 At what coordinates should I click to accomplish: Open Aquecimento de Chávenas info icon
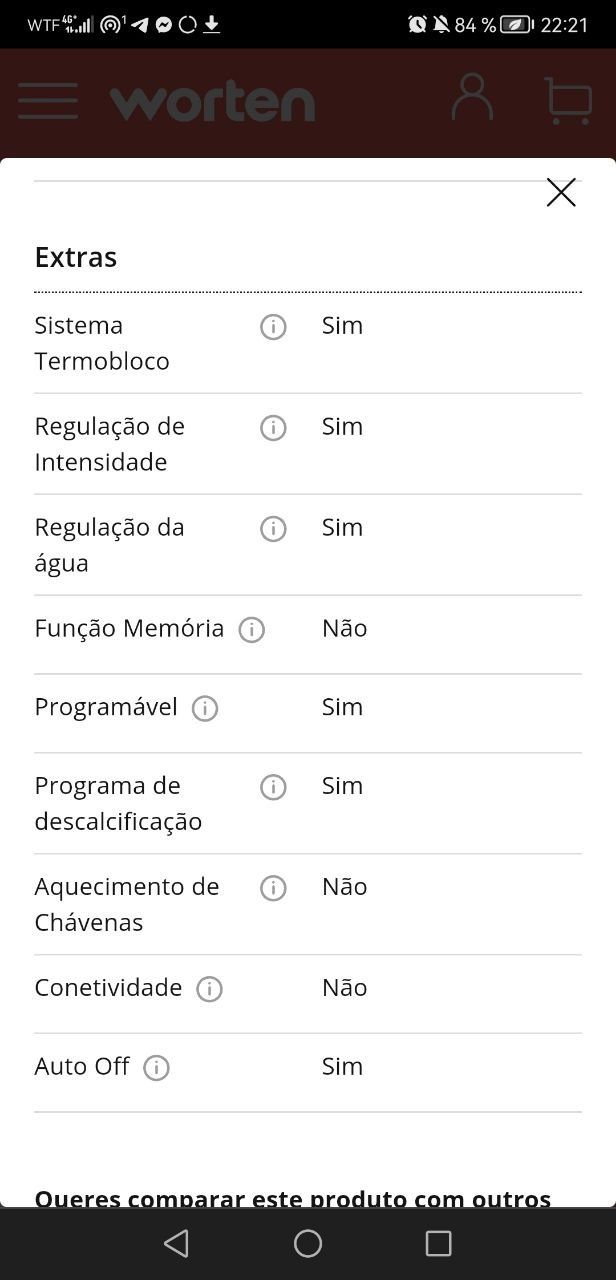click(x=273, y=888)
